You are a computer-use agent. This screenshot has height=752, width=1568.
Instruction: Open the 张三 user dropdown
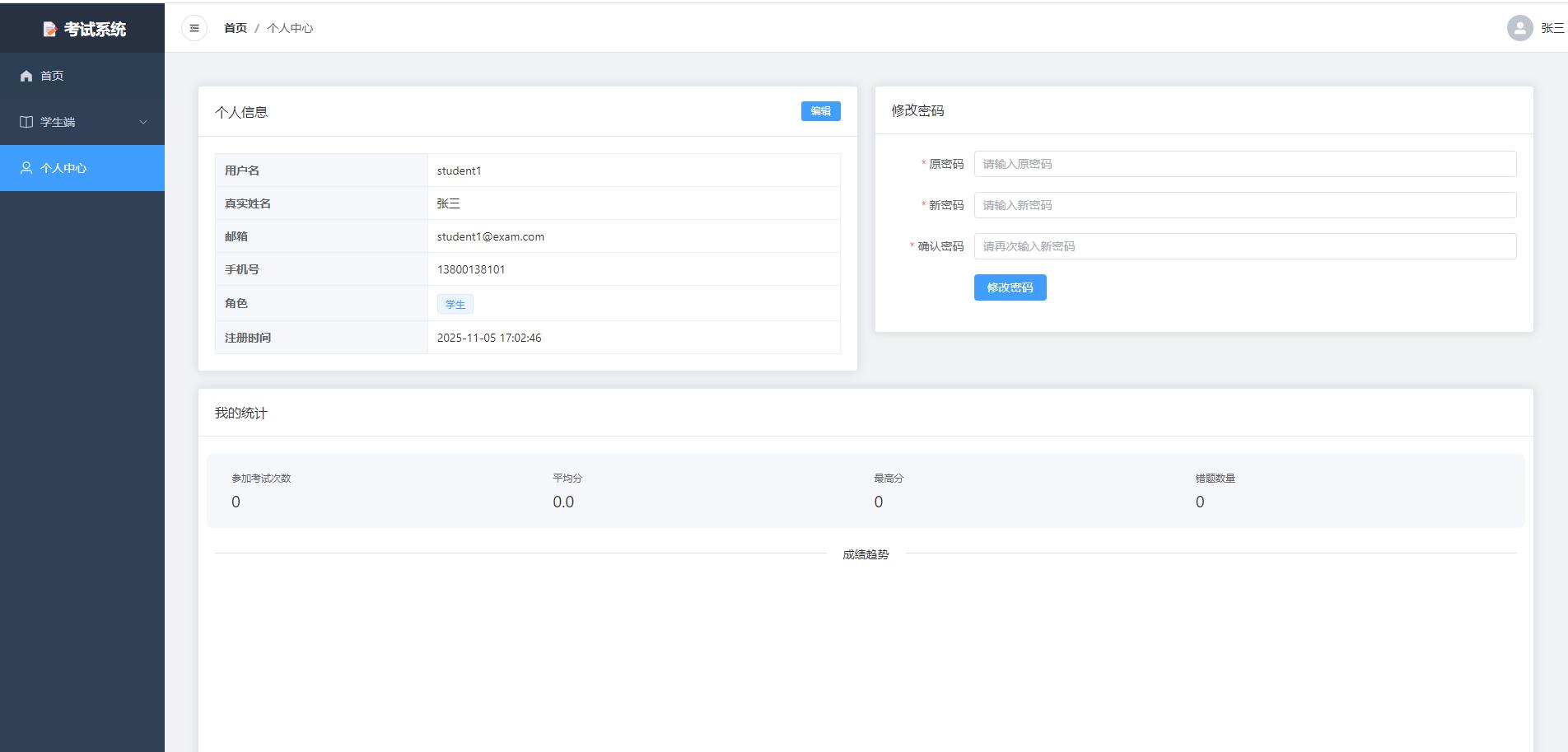[1552, 28]
